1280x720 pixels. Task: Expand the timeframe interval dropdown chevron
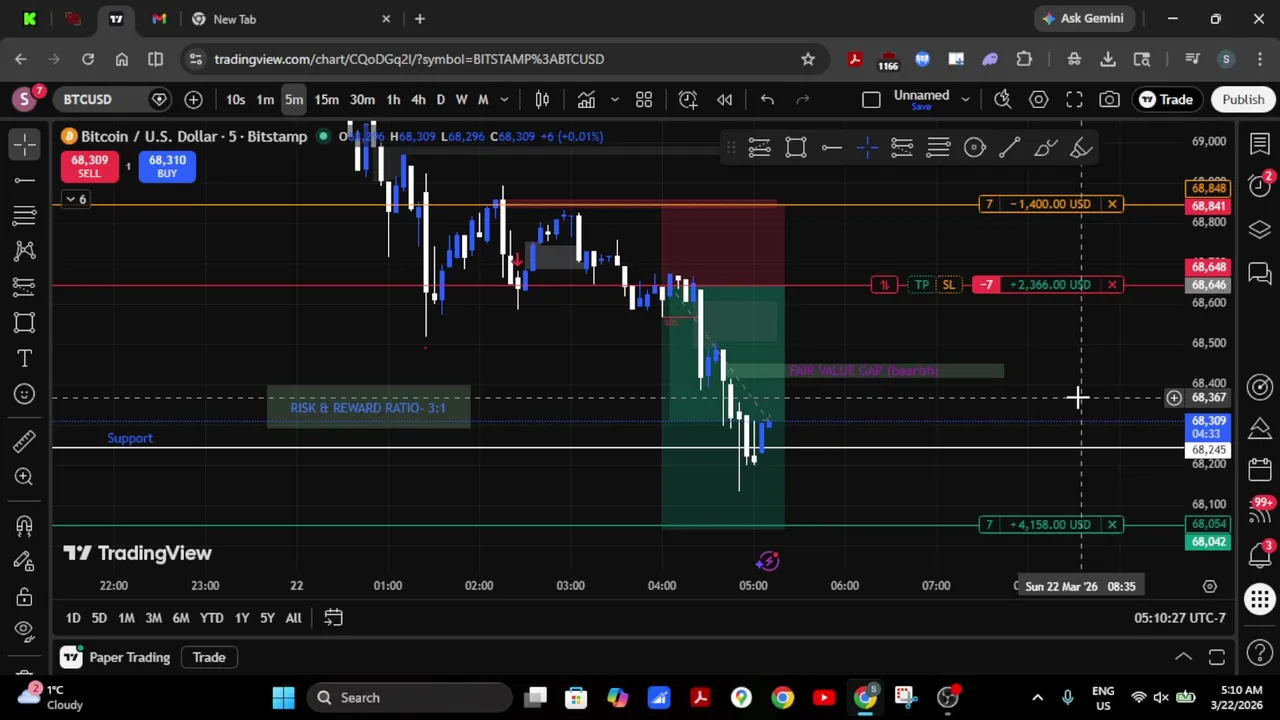[x=504, y=99]
